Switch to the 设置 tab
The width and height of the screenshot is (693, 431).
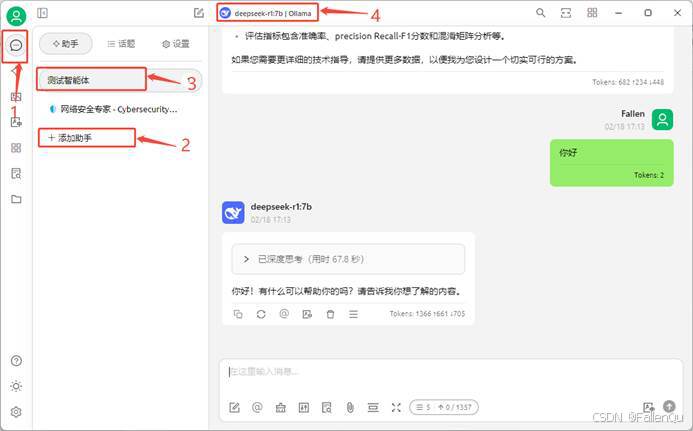point(176,44)
